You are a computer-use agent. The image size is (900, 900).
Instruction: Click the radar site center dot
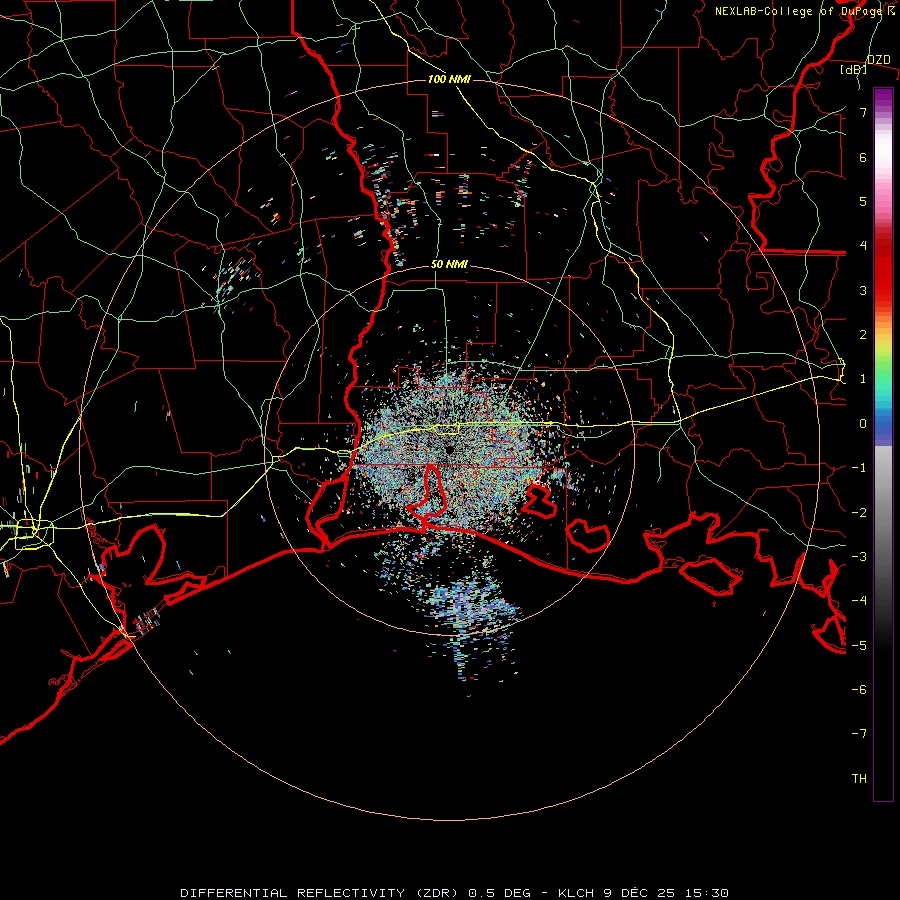449,449
